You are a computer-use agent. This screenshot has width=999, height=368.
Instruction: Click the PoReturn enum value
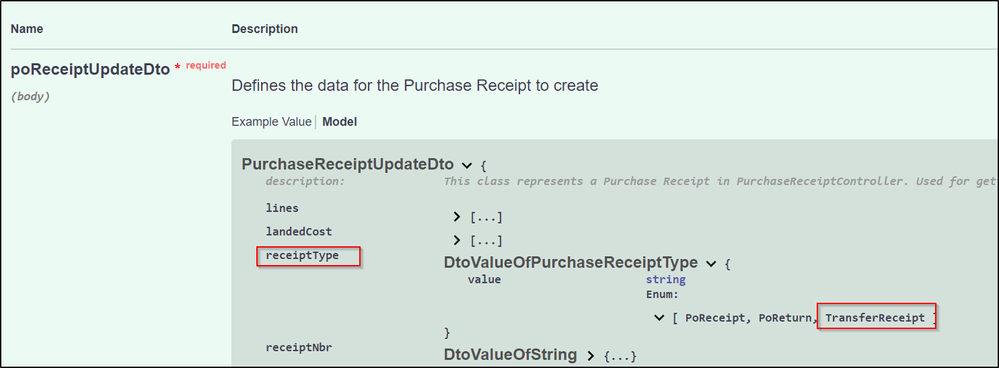pos(785,318)
